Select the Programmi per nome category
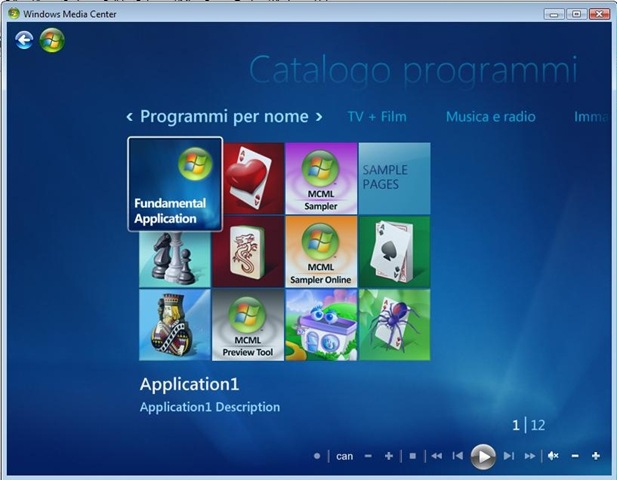 224,117
